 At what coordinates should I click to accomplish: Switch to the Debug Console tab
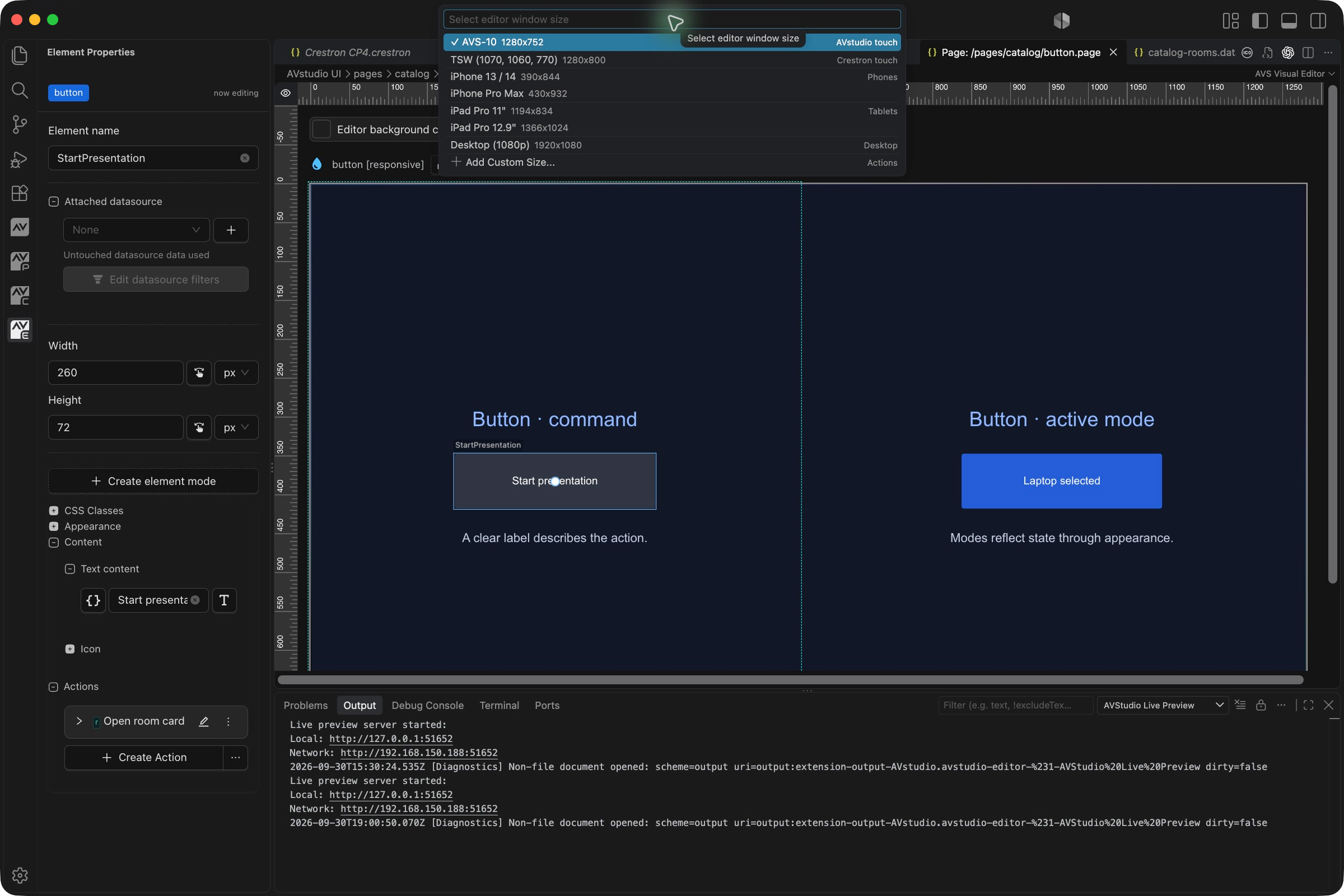point(427,704)
